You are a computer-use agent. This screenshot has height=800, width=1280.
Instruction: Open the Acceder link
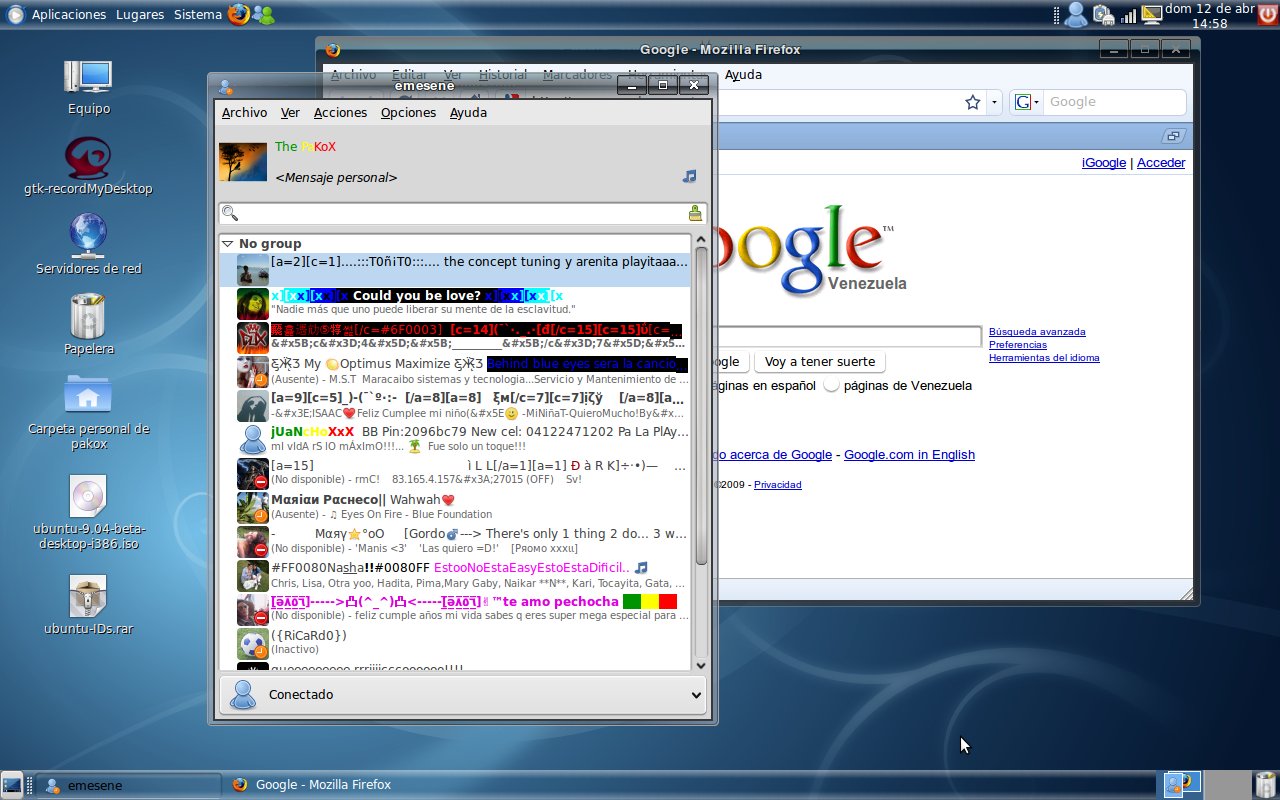pos(1161,163)
